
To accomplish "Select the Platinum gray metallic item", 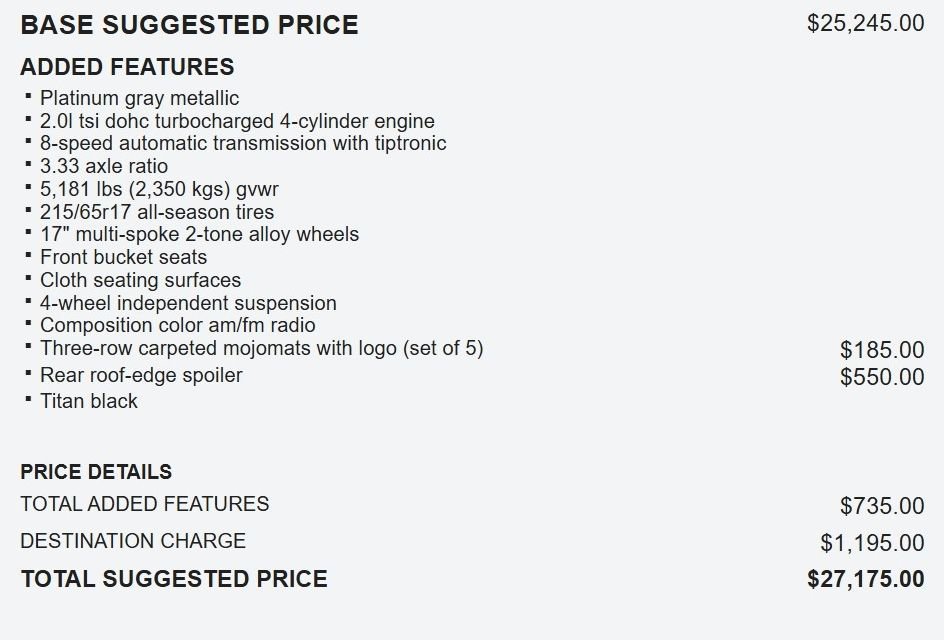I will pyautogui.click(x=139, y=98).
